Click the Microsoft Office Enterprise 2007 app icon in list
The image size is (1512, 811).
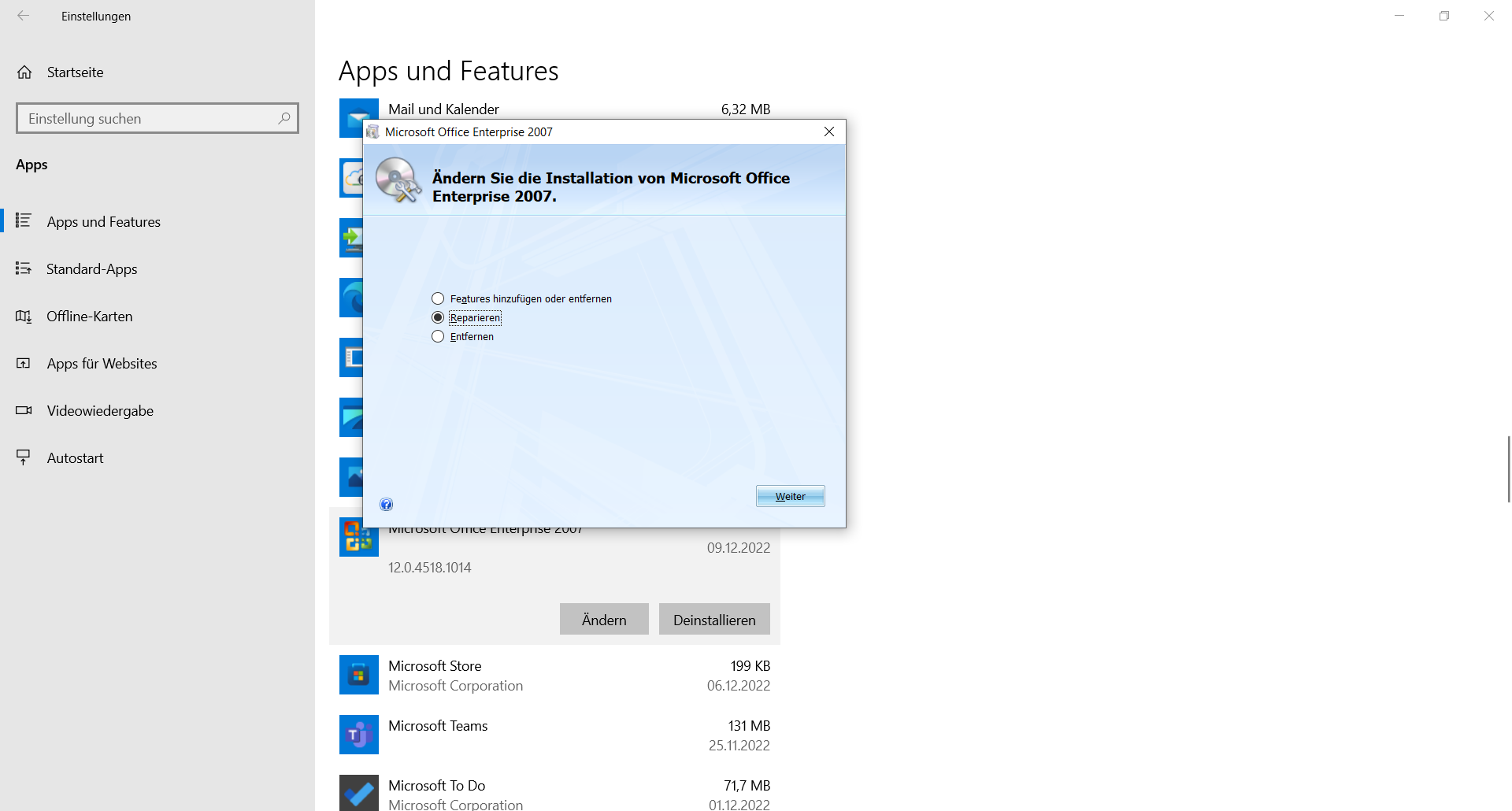(x=359, y=538)
